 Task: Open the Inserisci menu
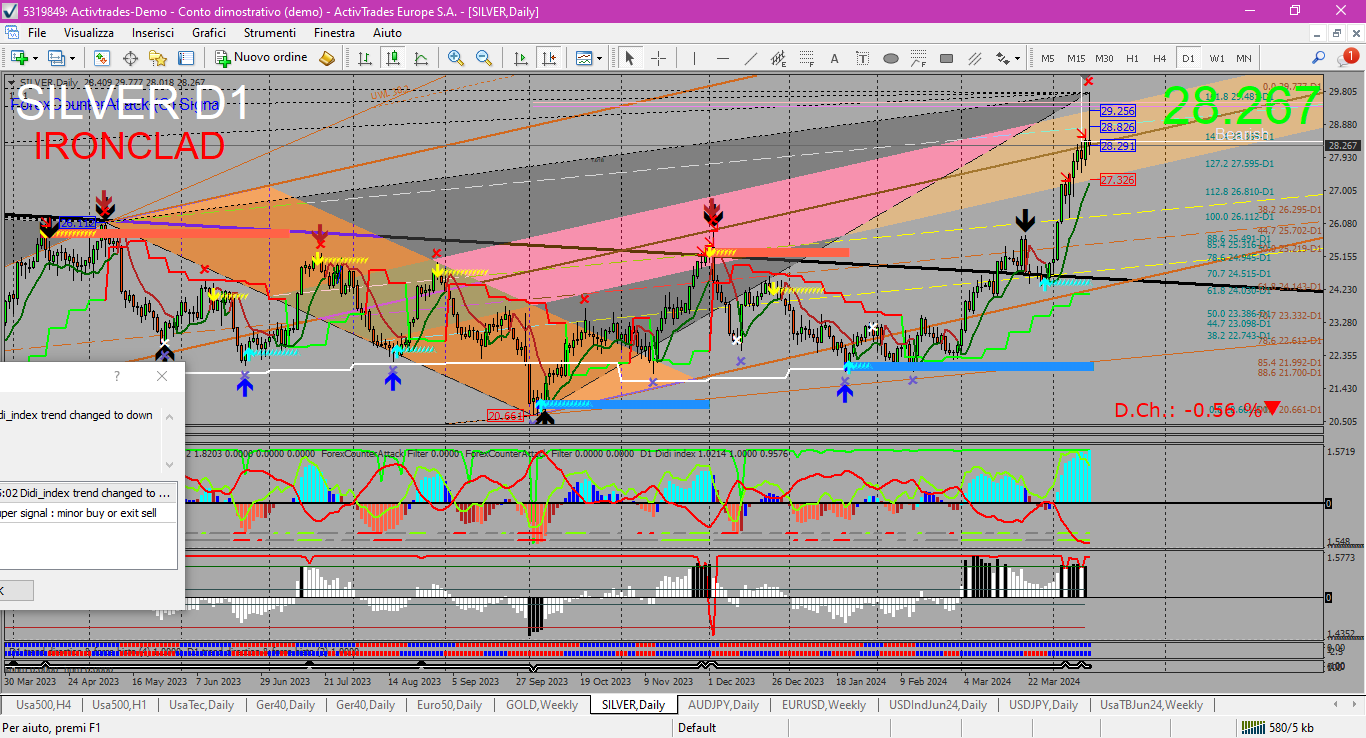153,33
